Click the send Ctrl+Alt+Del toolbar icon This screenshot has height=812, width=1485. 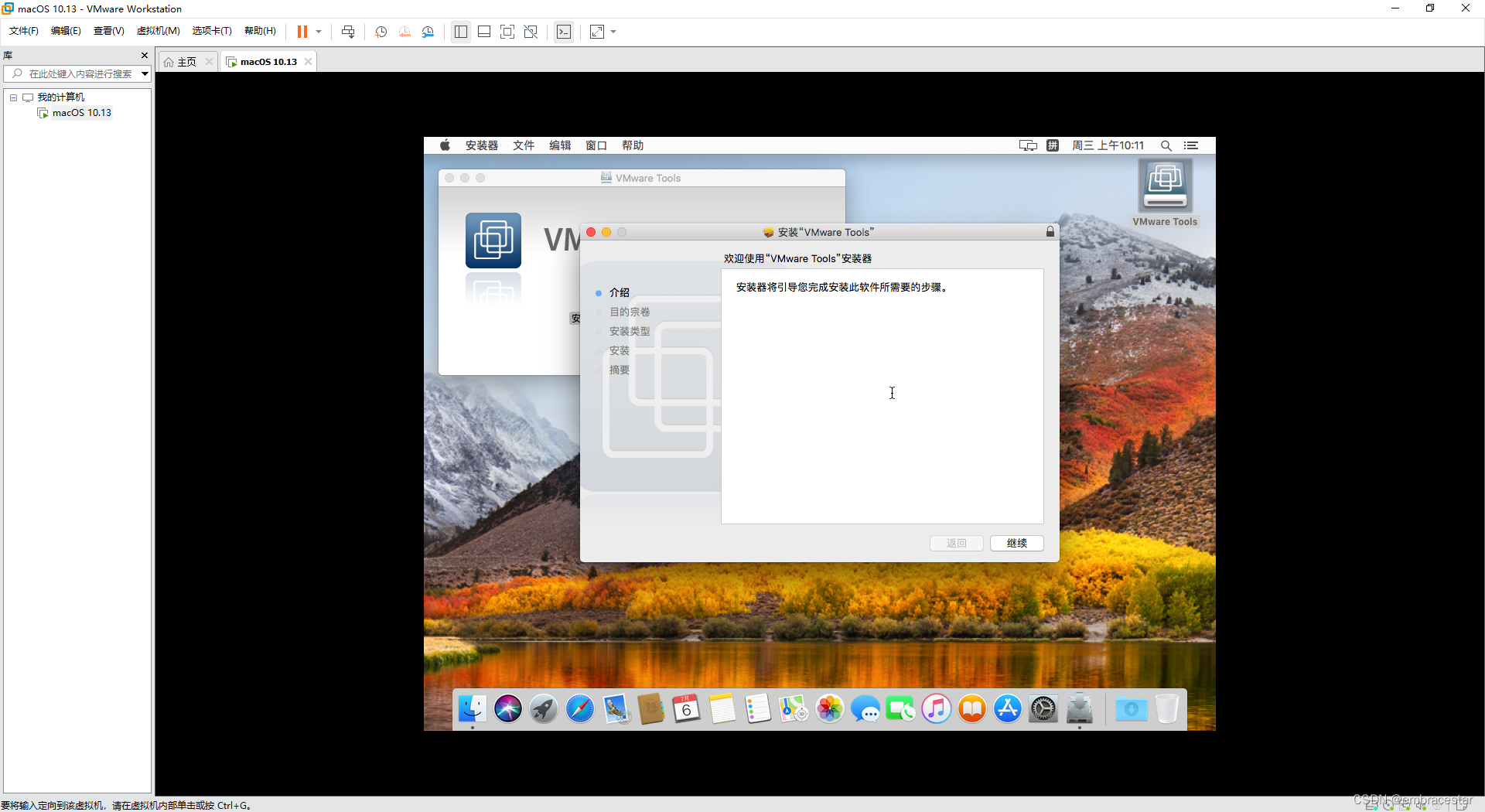(x=348, y=32)
